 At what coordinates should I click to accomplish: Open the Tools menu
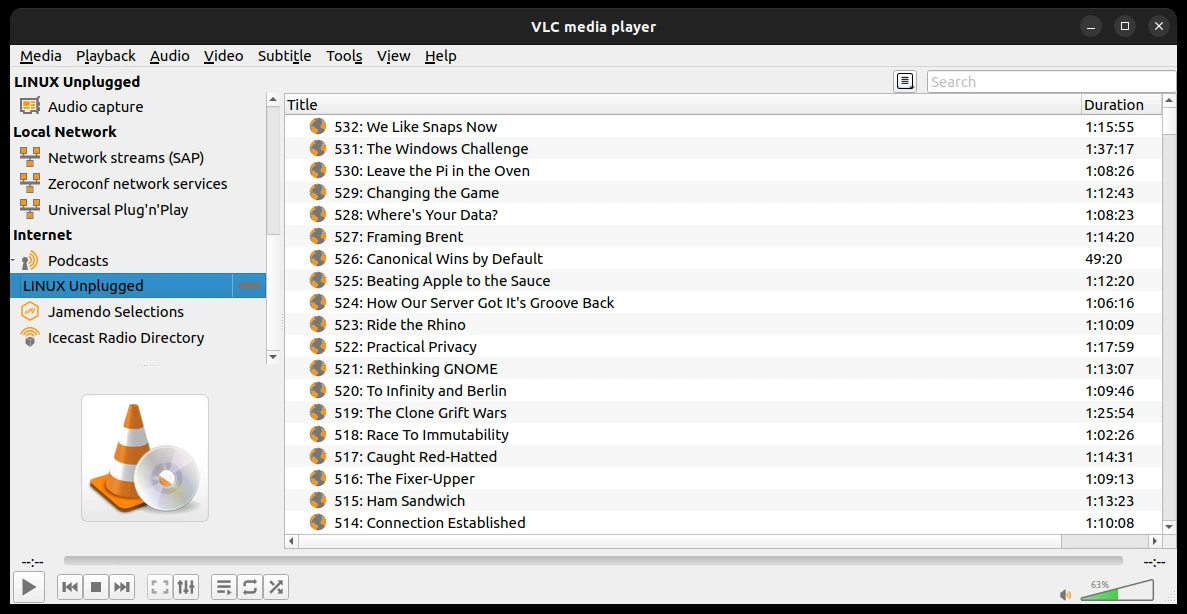pyautogui.click(x=344, y=56)
